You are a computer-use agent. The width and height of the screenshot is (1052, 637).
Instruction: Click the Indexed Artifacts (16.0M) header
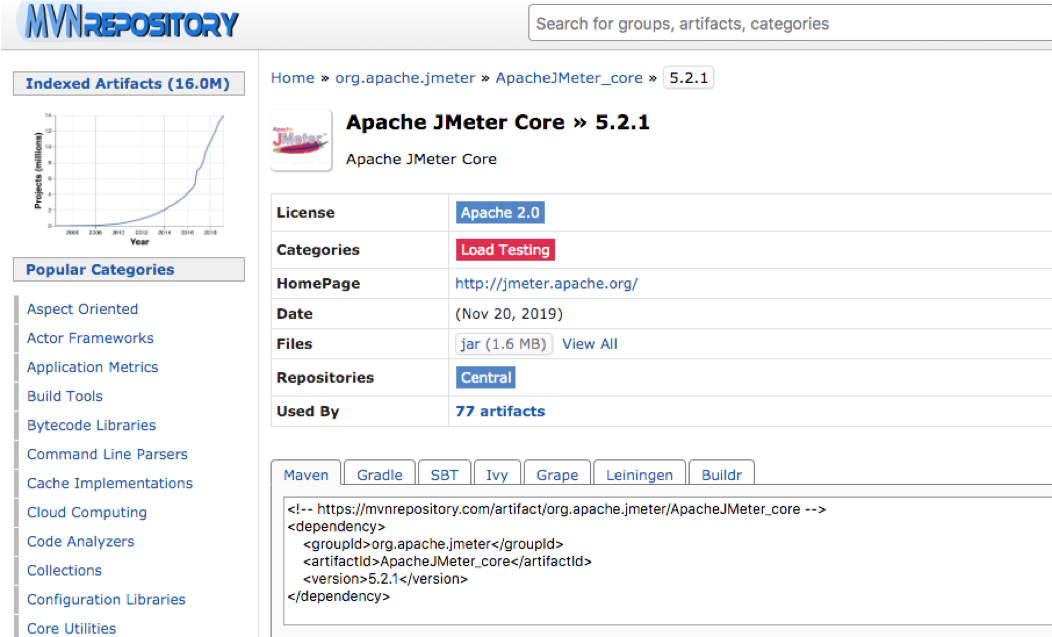click(x=129, y=84)
